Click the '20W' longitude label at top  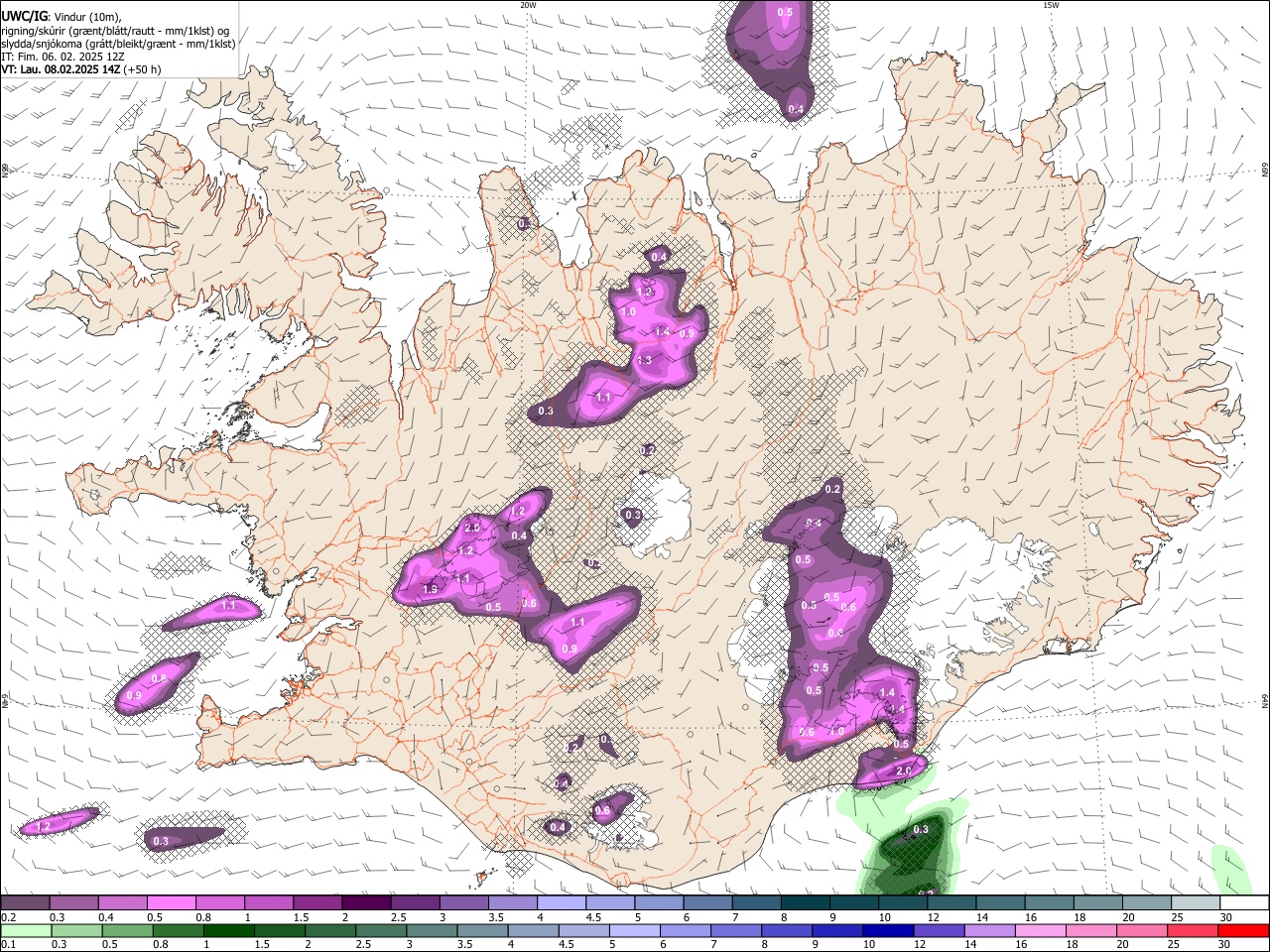(528, 5)
